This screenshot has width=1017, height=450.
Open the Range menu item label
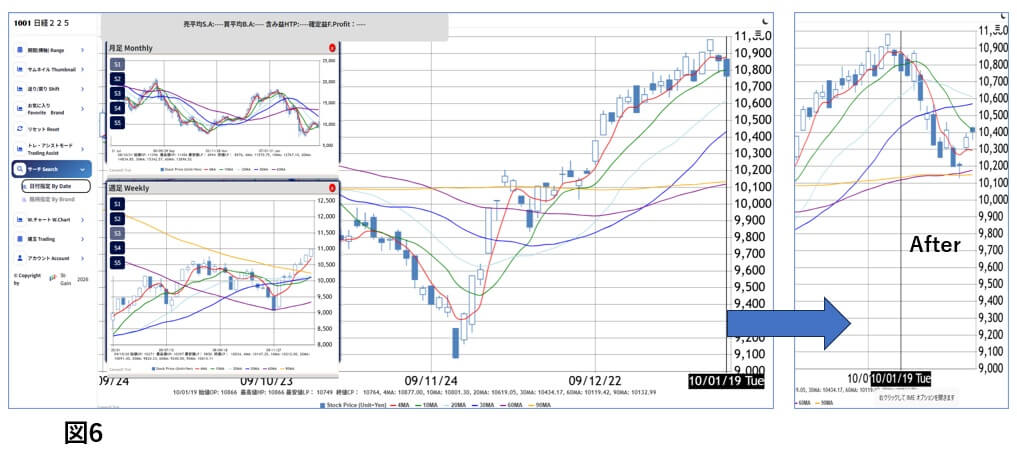pos(45,50)
